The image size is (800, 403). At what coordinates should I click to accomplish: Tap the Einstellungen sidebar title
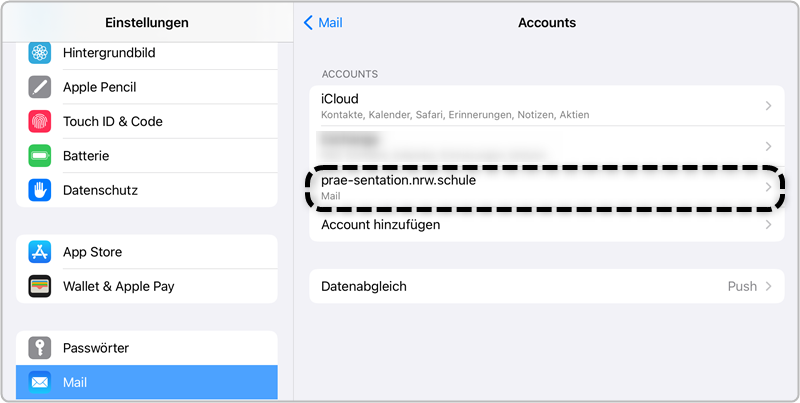[147, 22]
